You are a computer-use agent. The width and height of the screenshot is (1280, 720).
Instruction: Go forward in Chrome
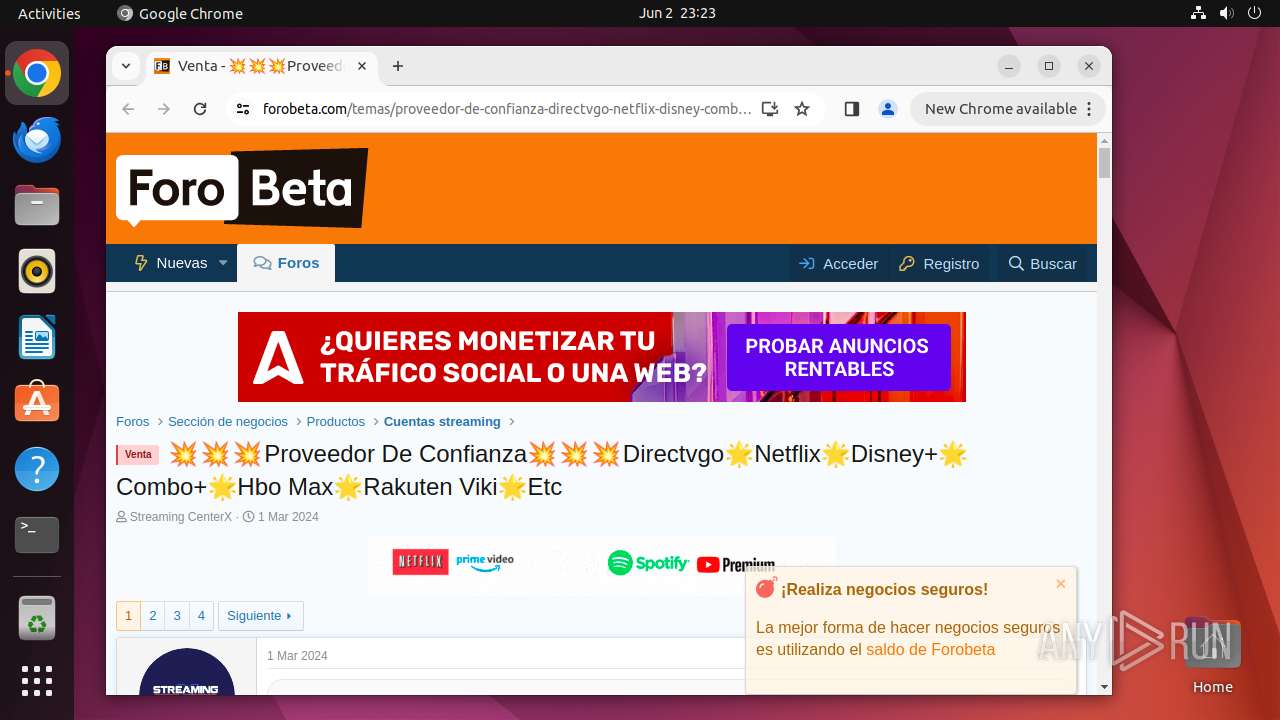click(164, 109)
